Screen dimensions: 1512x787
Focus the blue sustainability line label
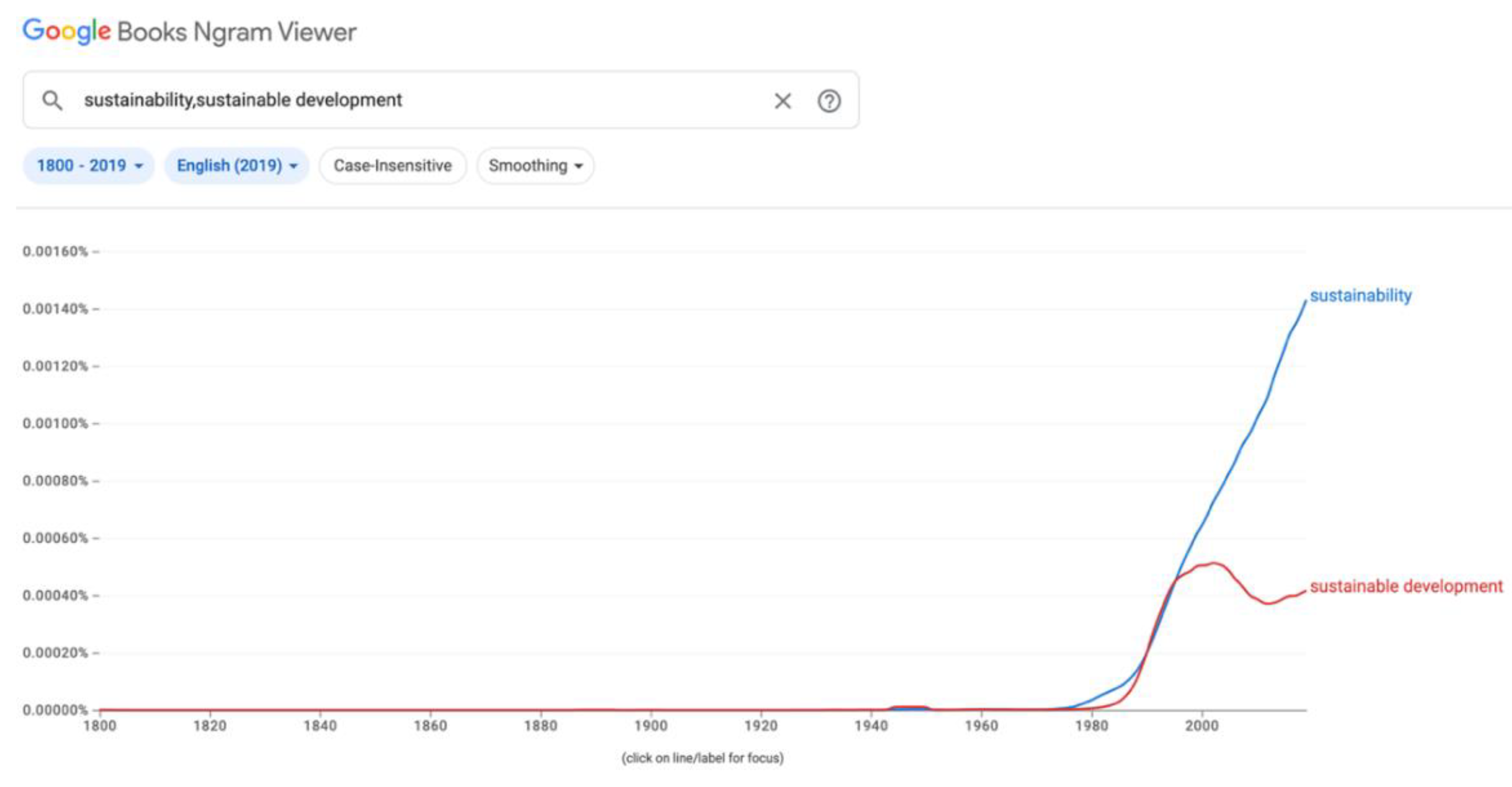tap(1361, 295)
